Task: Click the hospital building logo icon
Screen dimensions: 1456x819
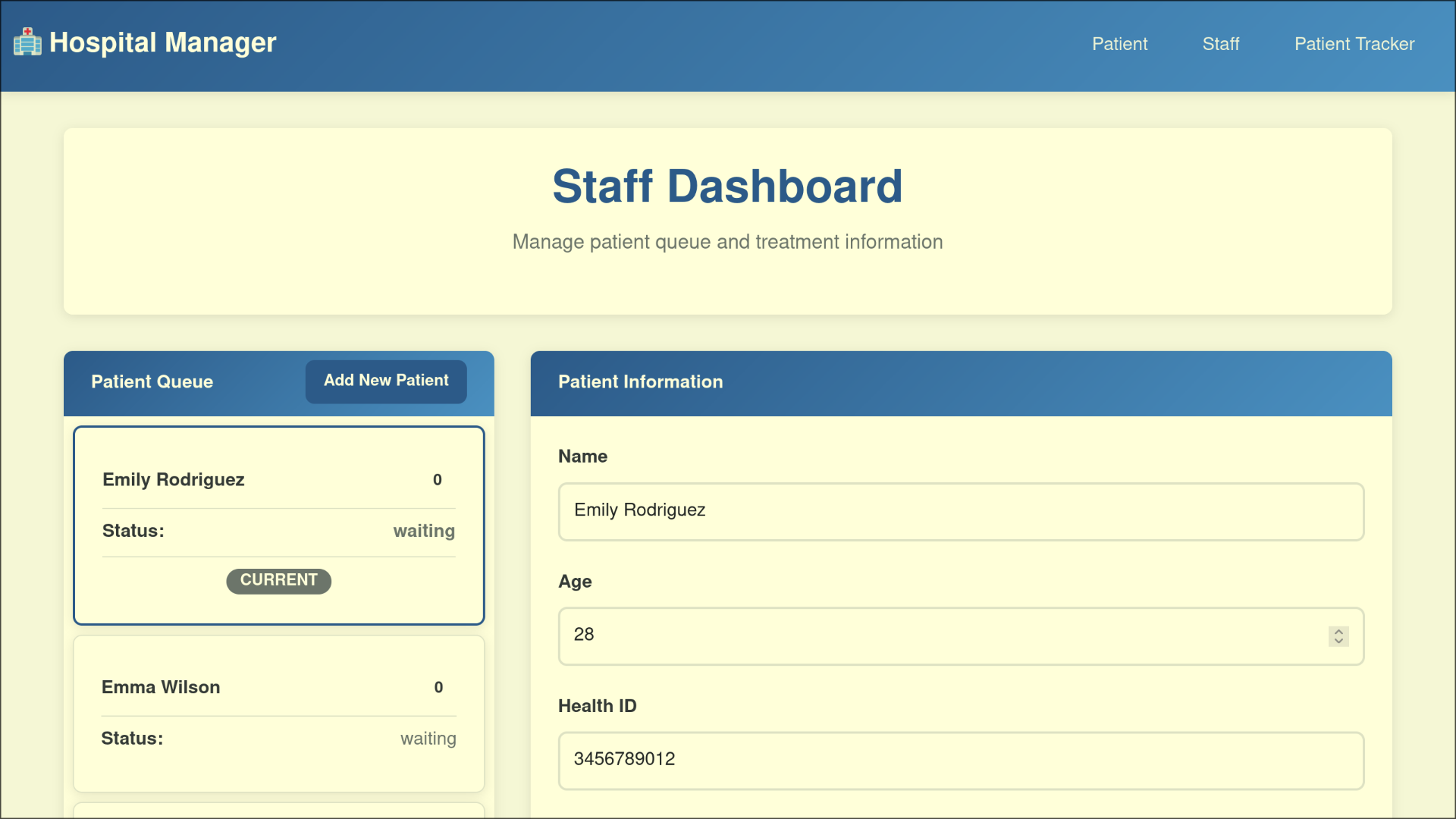Action: point(27,42)
